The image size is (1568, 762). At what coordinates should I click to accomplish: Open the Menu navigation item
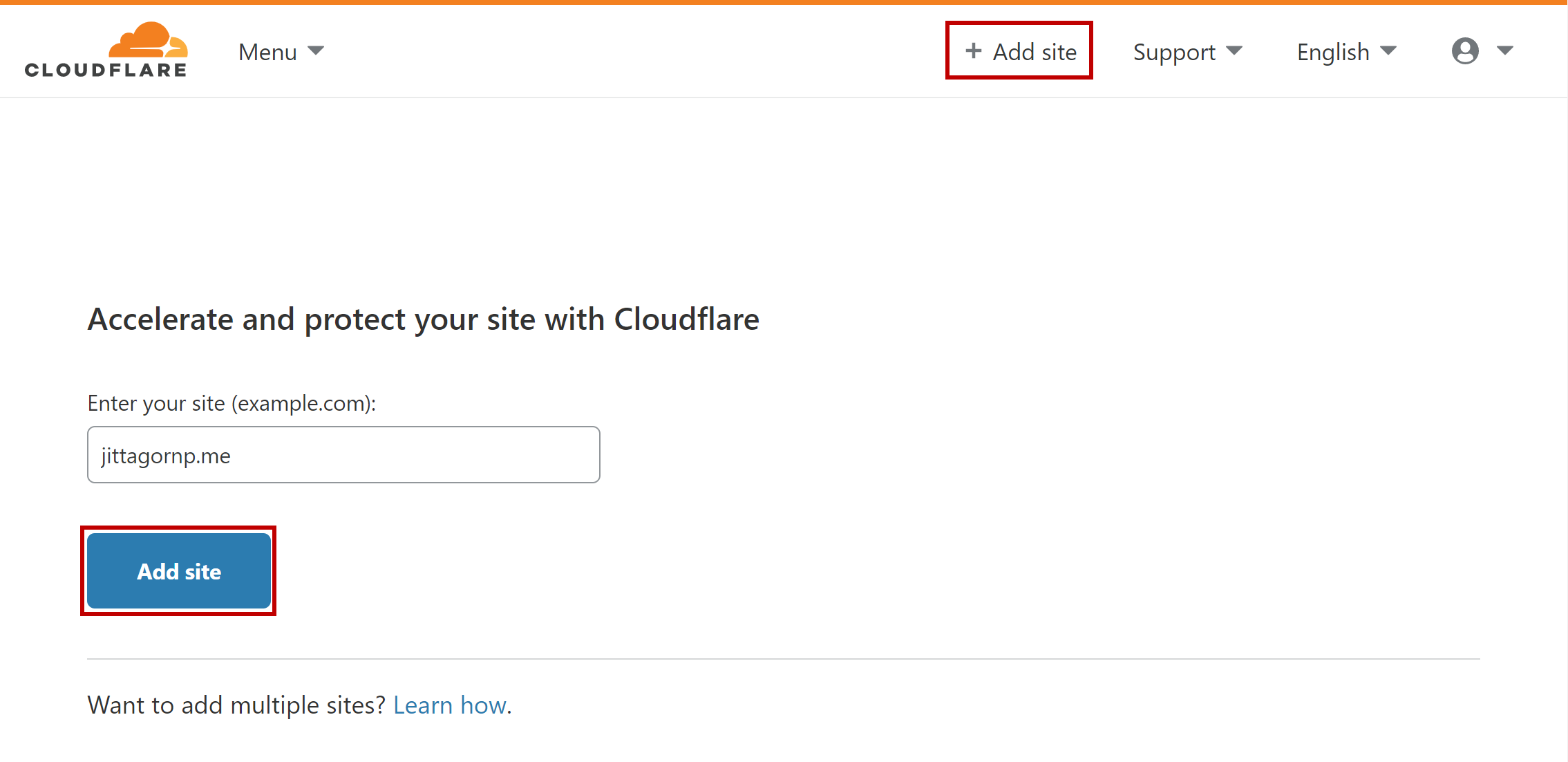click(267, 52)
